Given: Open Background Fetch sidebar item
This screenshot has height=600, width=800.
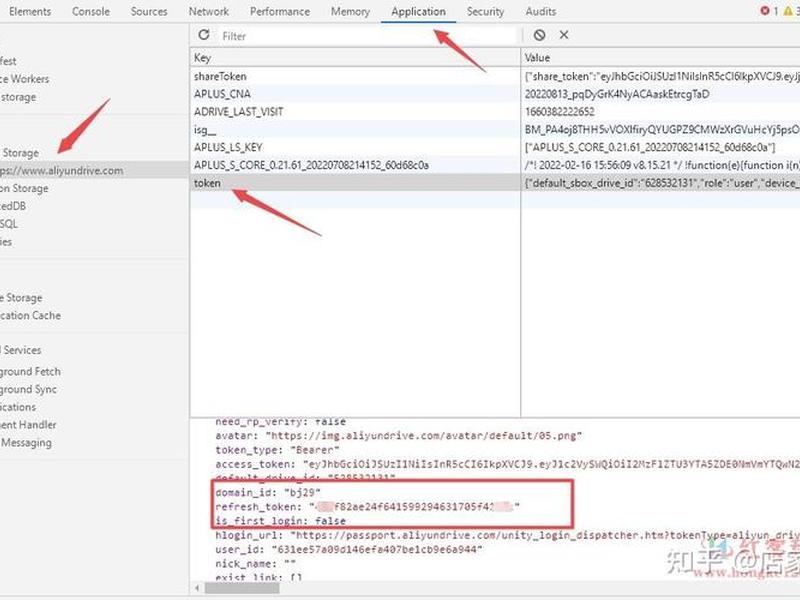Looking at the screenshot, I should tap(31, 371).
